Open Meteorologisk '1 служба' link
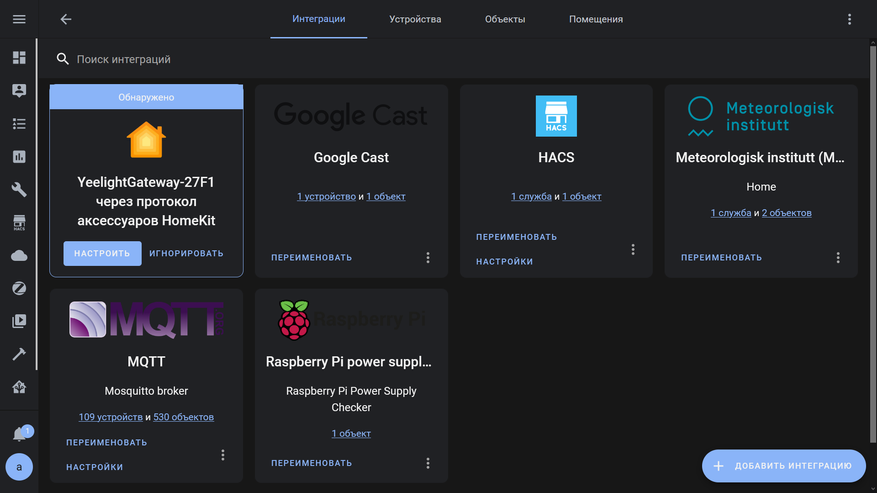877x493 pixels. 731,213
